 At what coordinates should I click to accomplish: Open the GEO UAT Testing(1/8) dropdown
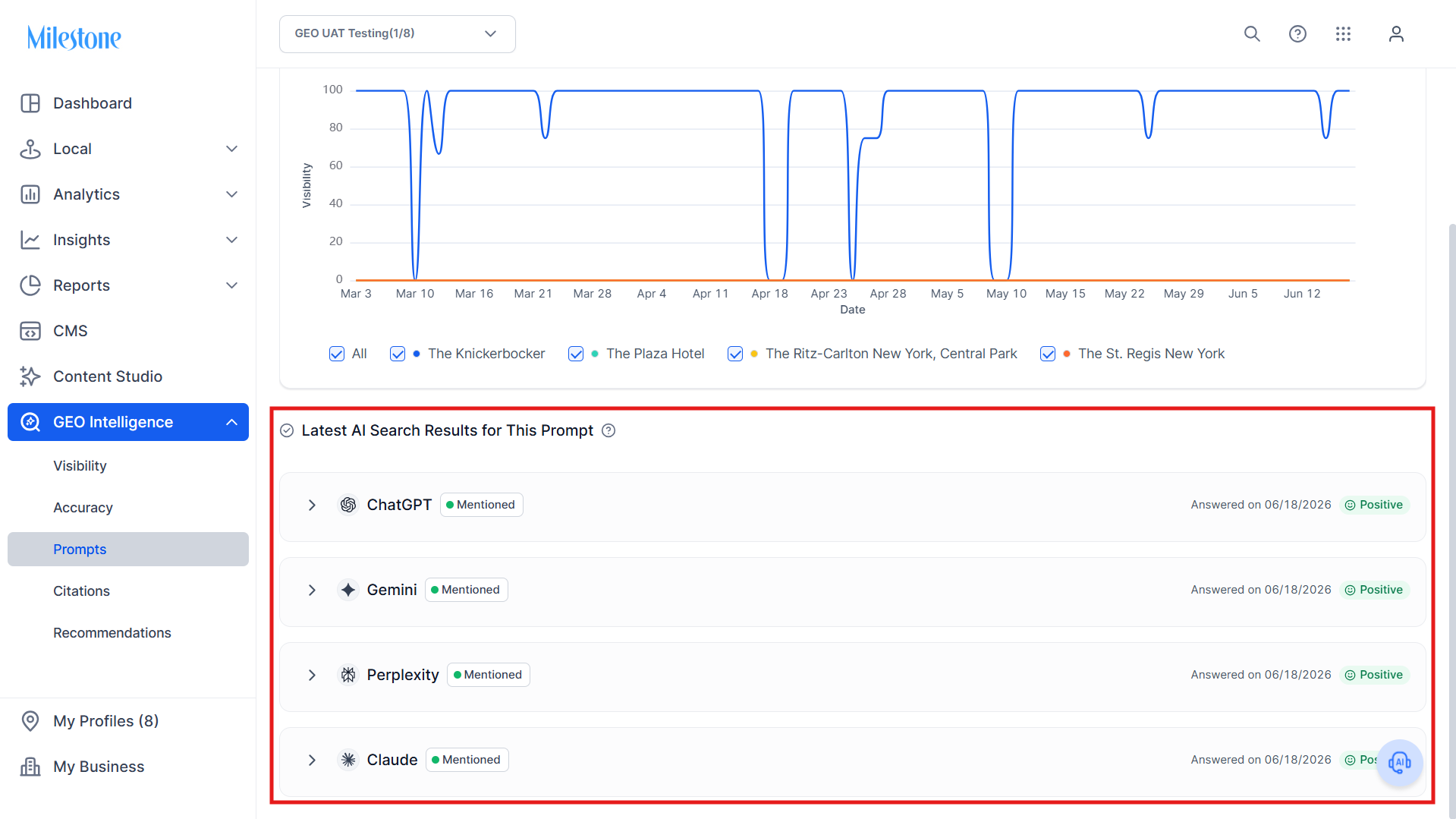point(398,34)
